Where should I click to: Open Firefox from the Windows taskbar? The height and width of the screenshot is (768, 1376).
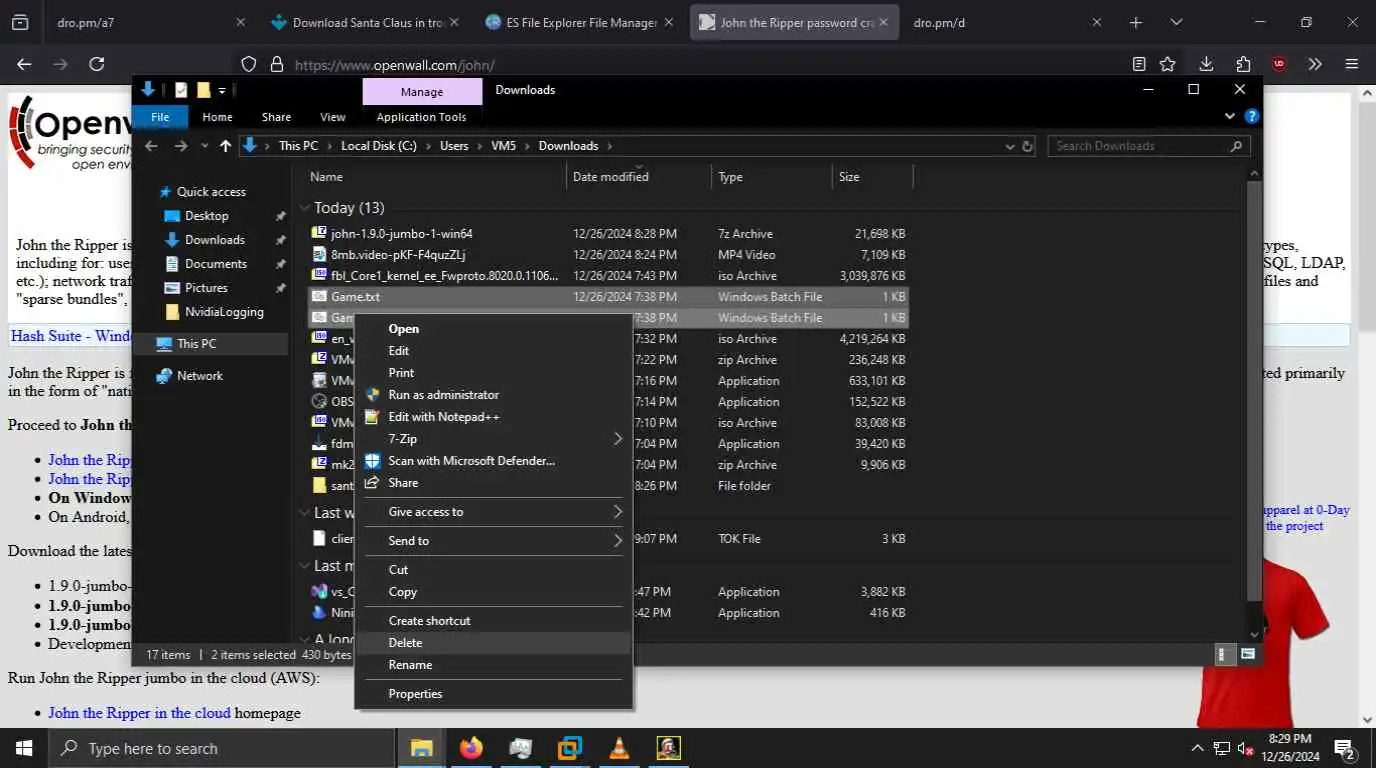[471, 748]
